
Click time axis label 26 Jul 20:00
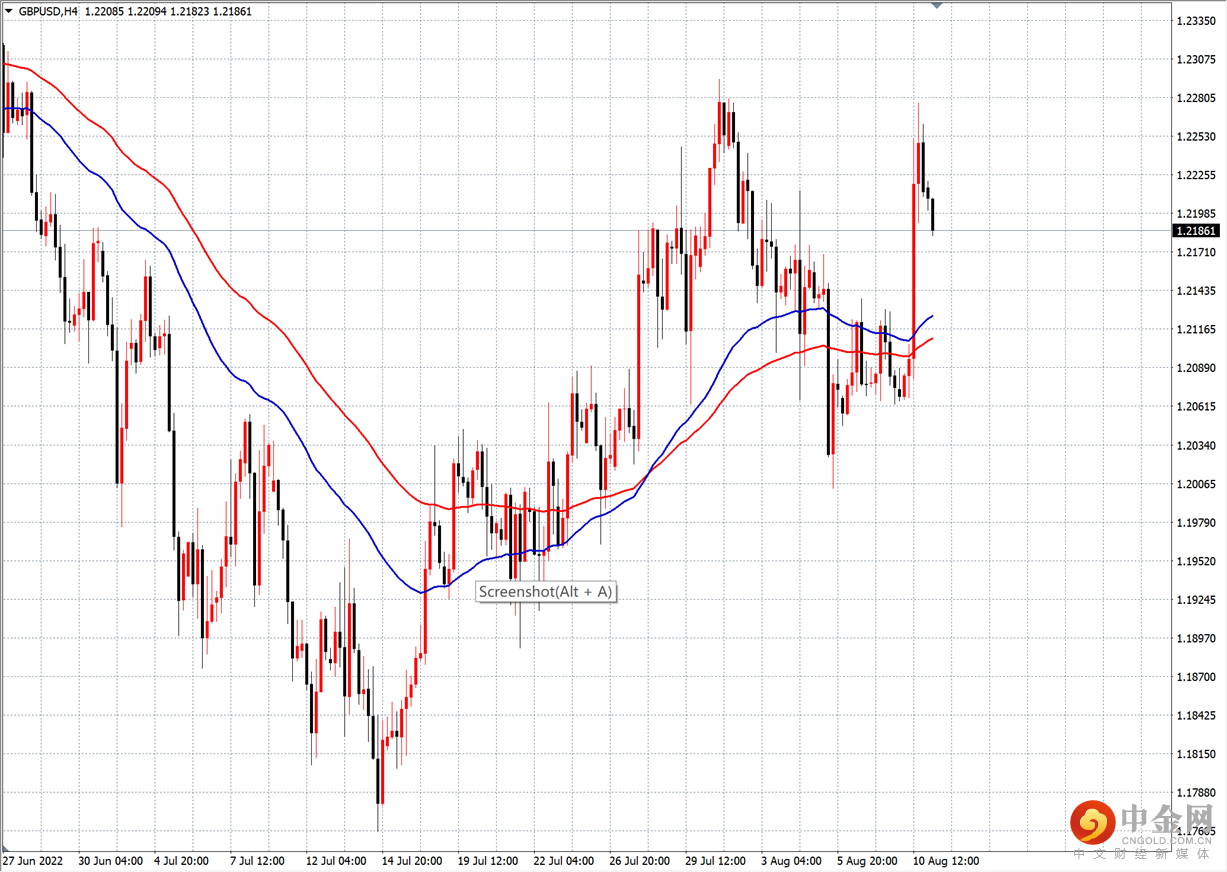640,861
